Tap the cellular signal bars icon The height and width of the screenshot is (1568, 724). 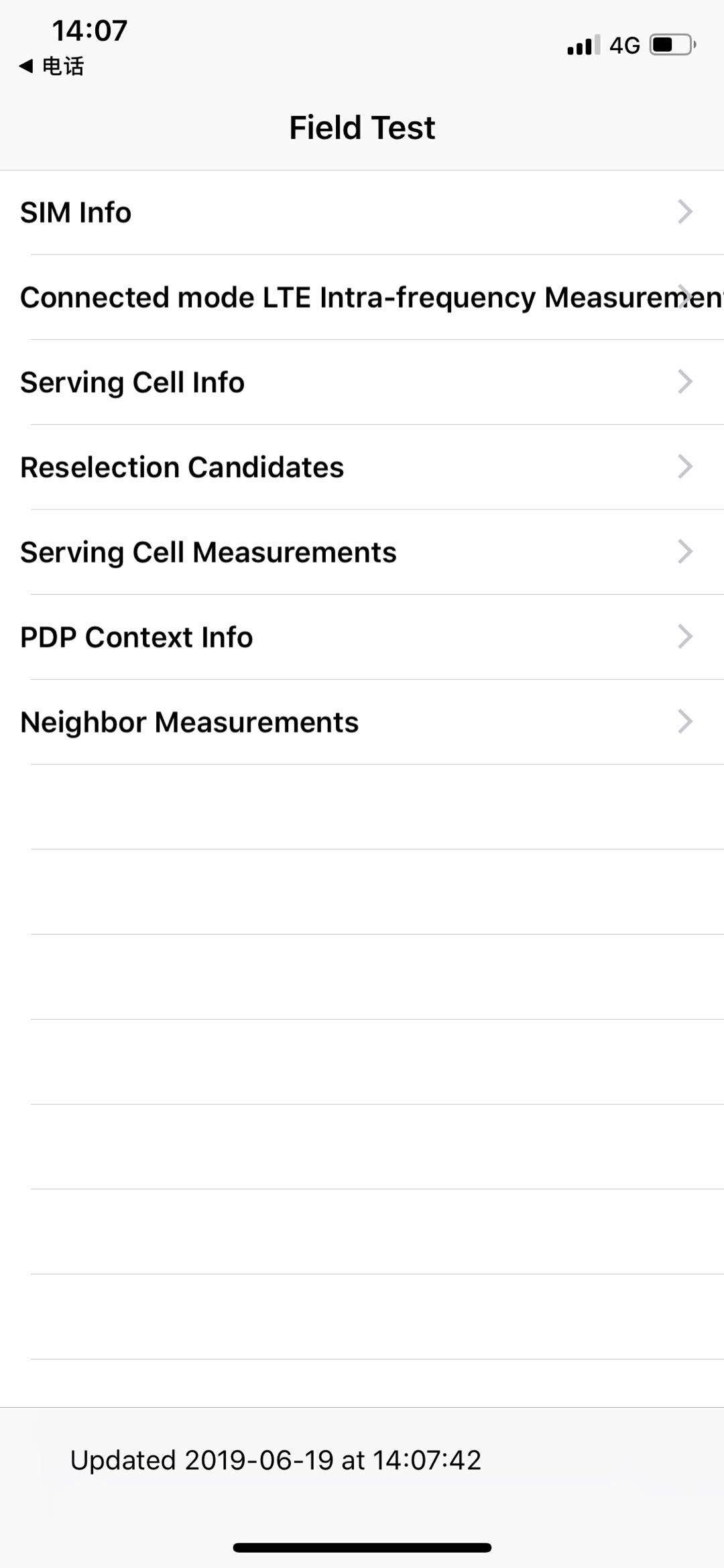point(583,46)
